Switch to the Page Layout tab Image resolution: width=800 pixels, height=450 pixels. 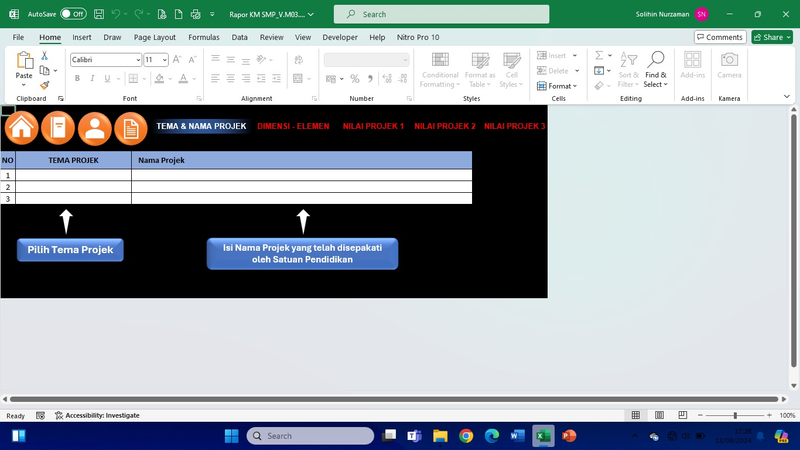155,37
